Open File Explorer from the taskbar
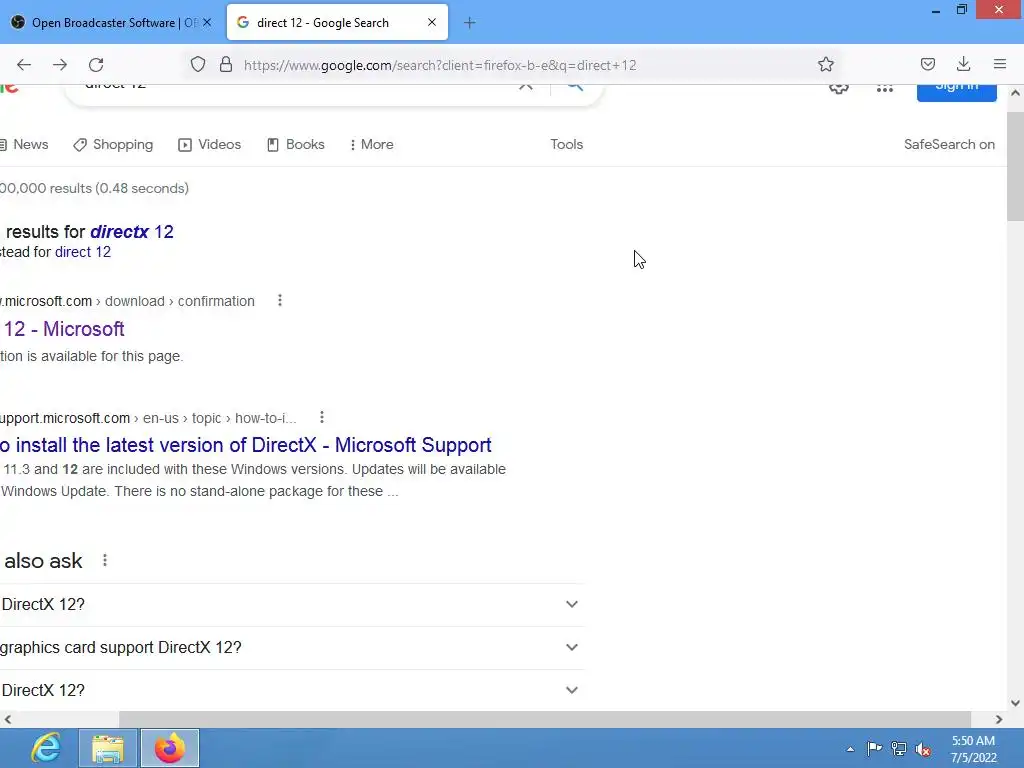This screenshot has width=1024, height=768. coord(108,748)
